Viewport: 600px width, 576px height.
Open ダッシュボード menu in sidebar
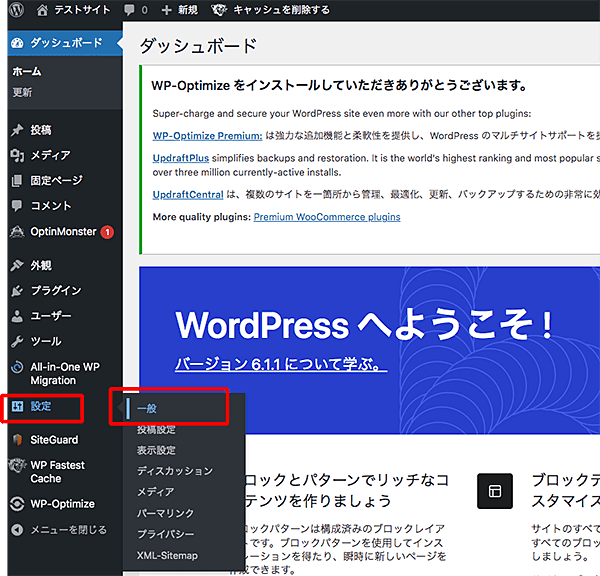pyautogui.click(x=65, y=43)
